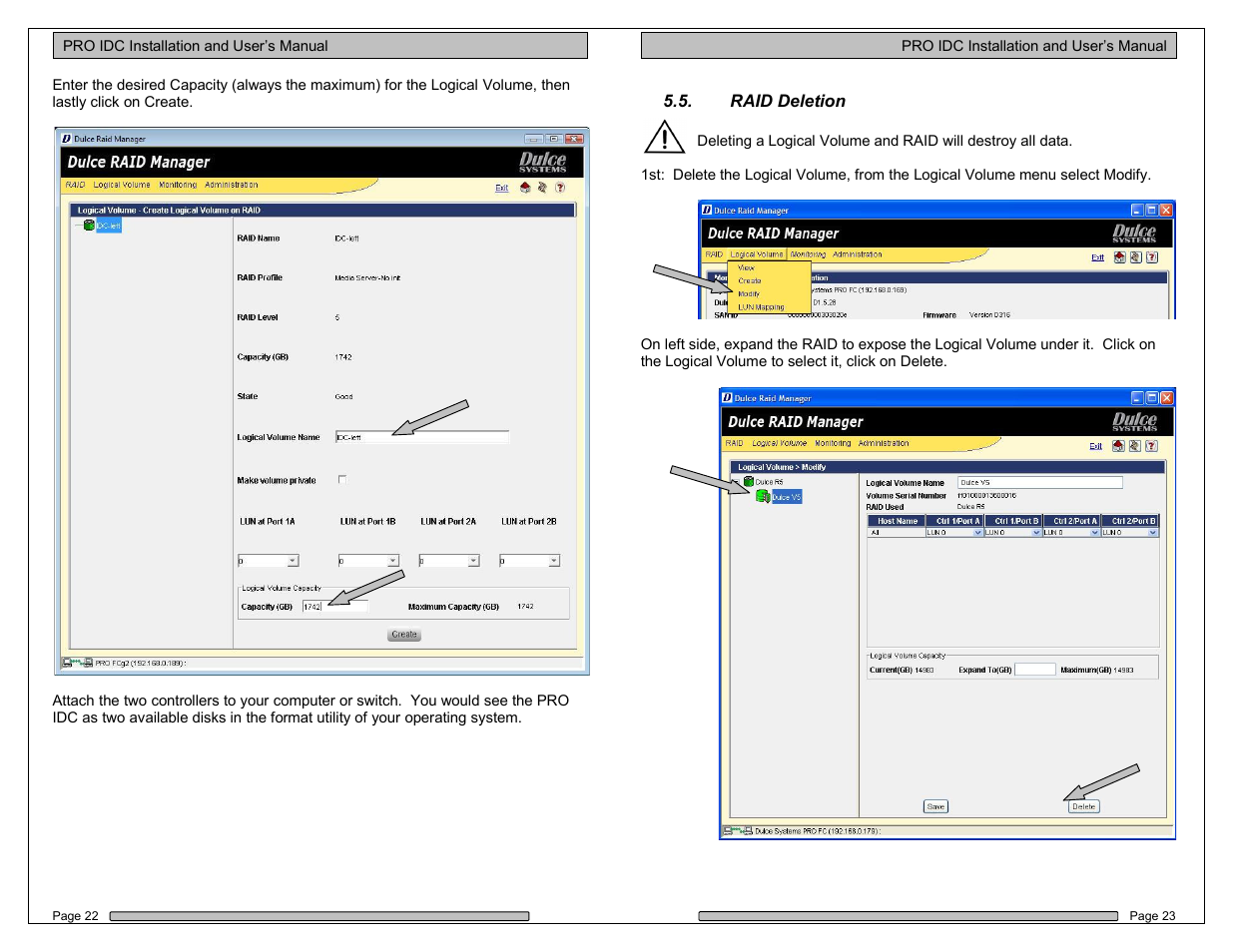The height and width of the screenshot is (952, 1233).
Task: Click Logical Volume Name field showing IDC-left
Action: [422, 437]
